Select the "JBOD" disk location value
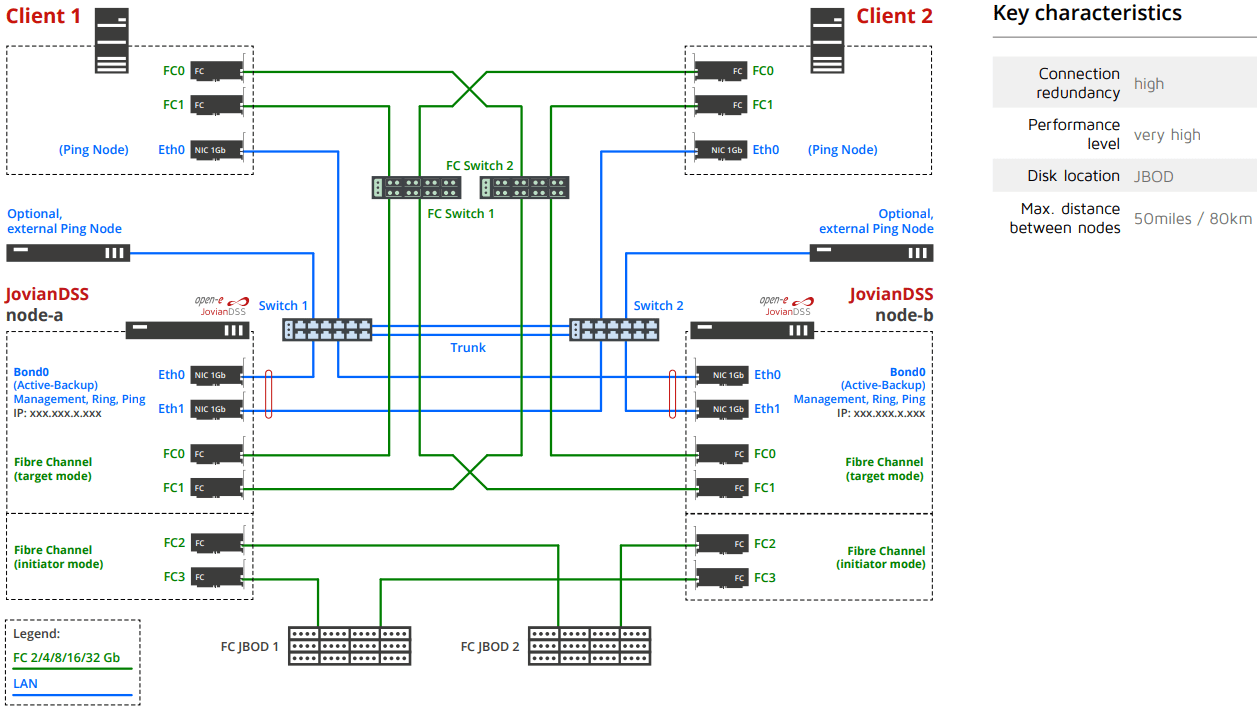 [x=1154, y=177]
